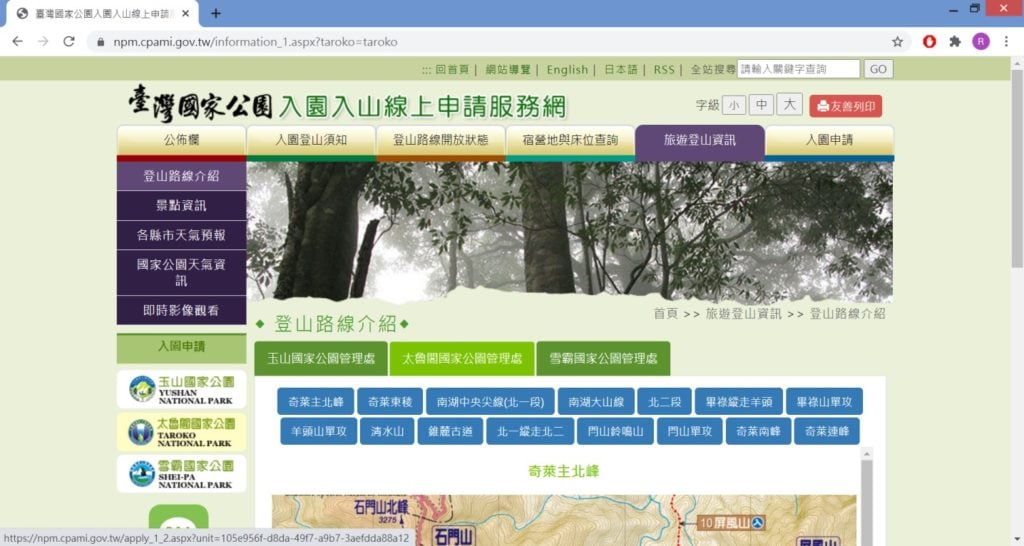
Task: Select the 奇萊連峰 route button
Action: tap(827, 431)
